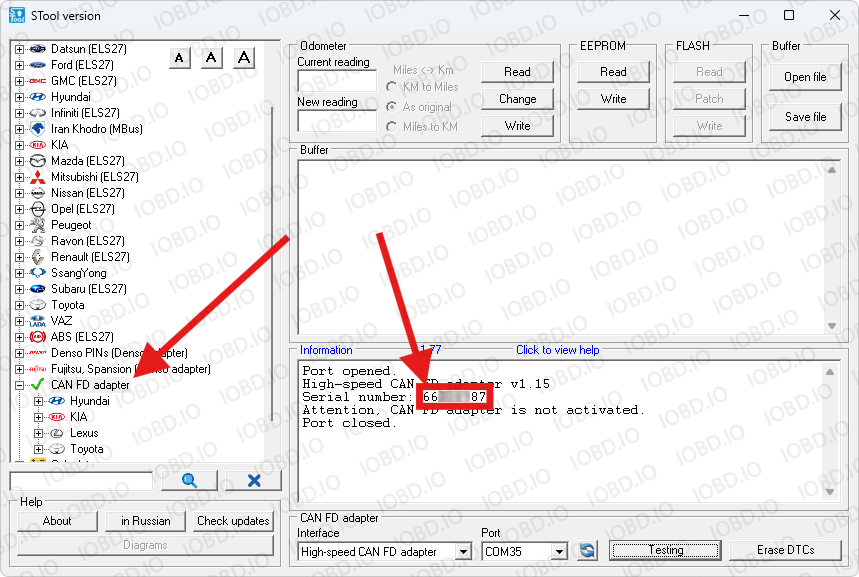Expand the Toyota tree node under CAN FD adapter
This screenshot has width=859, height=577.
click(x=39, y=449)
